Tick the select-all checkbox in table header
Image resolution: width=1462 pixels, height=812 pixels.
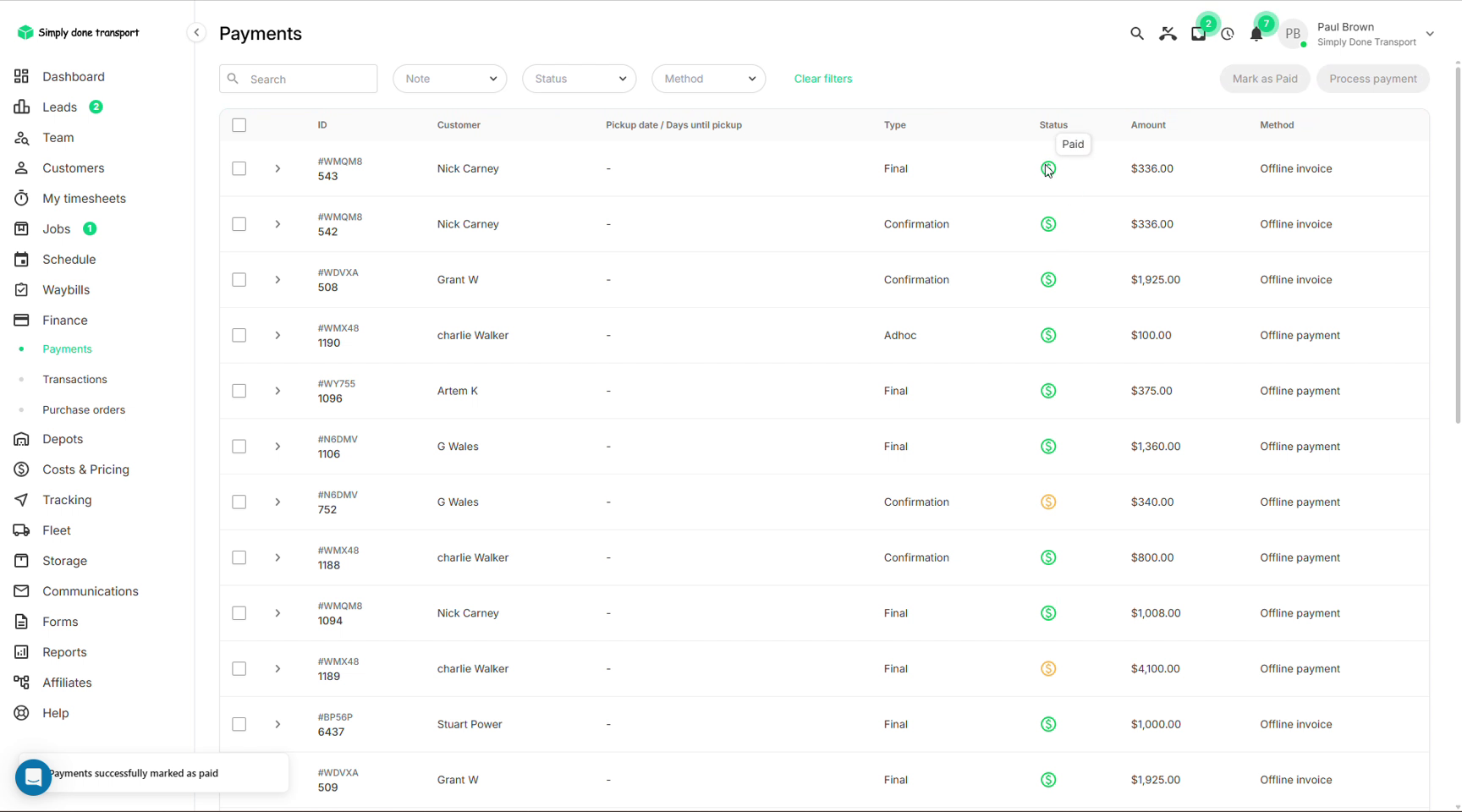pos(239,125)
